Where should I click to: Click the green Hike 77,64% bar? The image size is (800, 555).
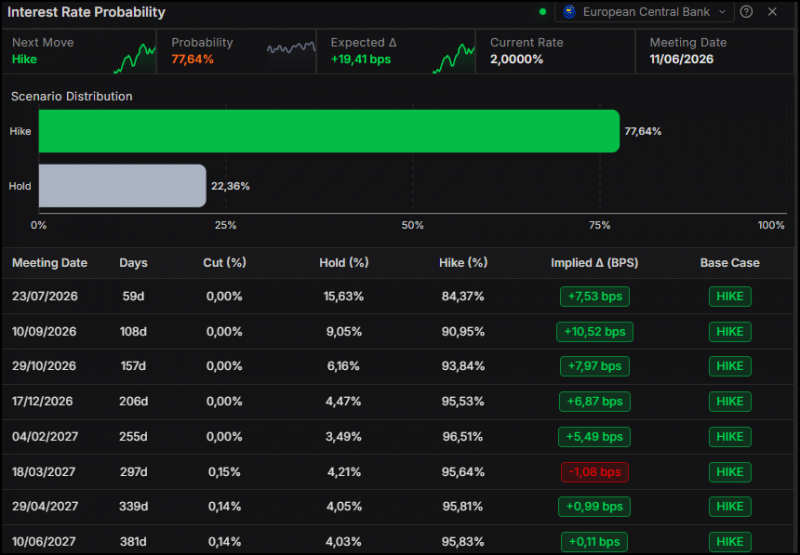point(329,131)
